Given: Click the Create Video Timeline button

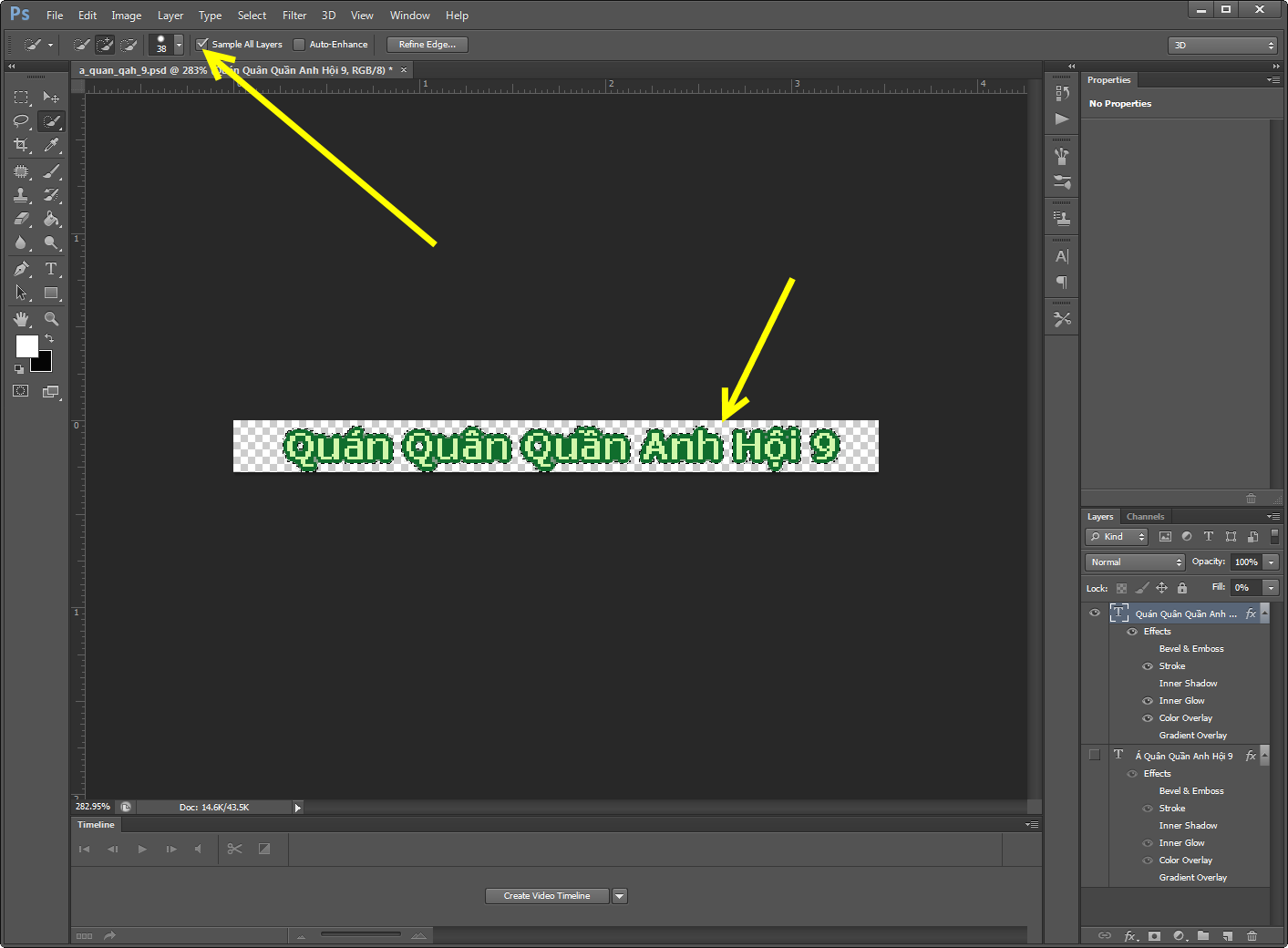Looking at the screenshot, I should click(x=546, y=895).
